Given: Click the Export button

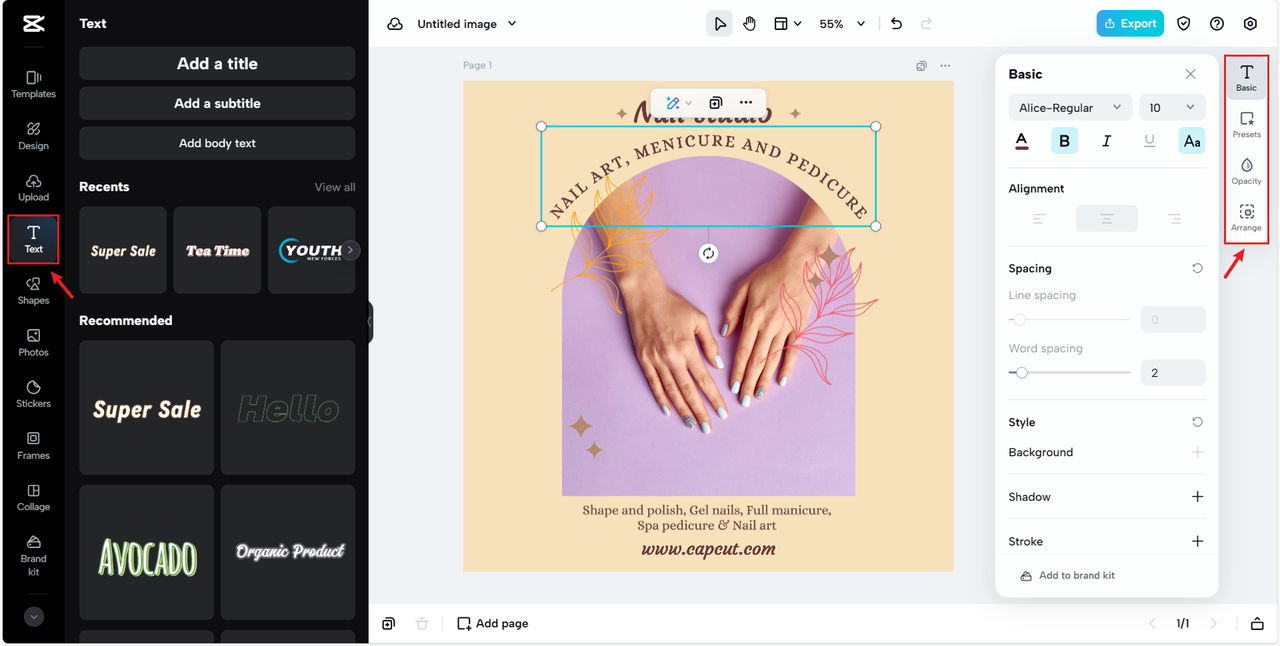Looking at the screenshot, I should (1130, 24).
